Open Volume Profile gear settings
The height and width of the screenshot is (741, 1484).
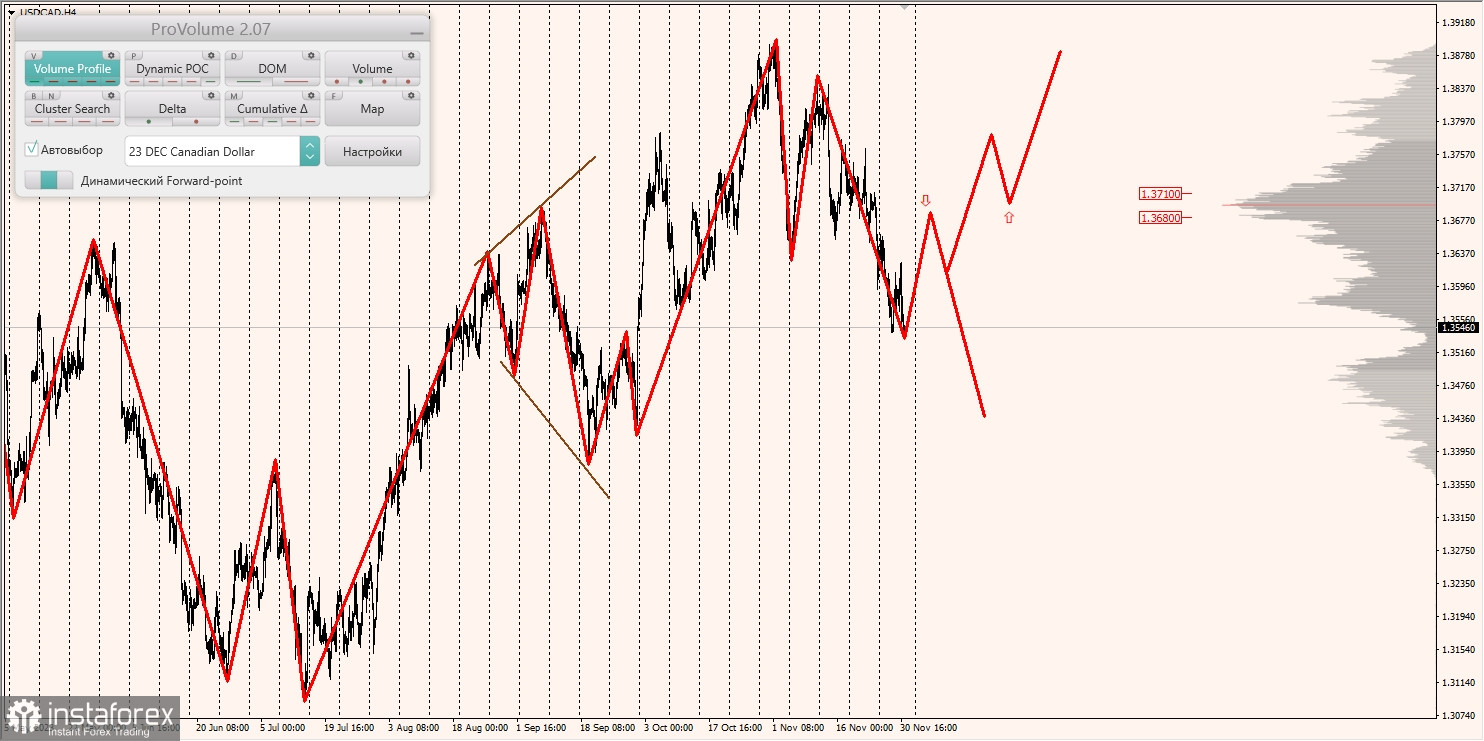tap(111, 55)
